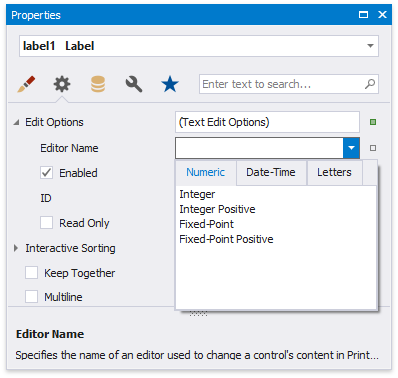Expand the Interactive Sorting group
This screenshot has height=378, width=398.
(x=16, y=248)
